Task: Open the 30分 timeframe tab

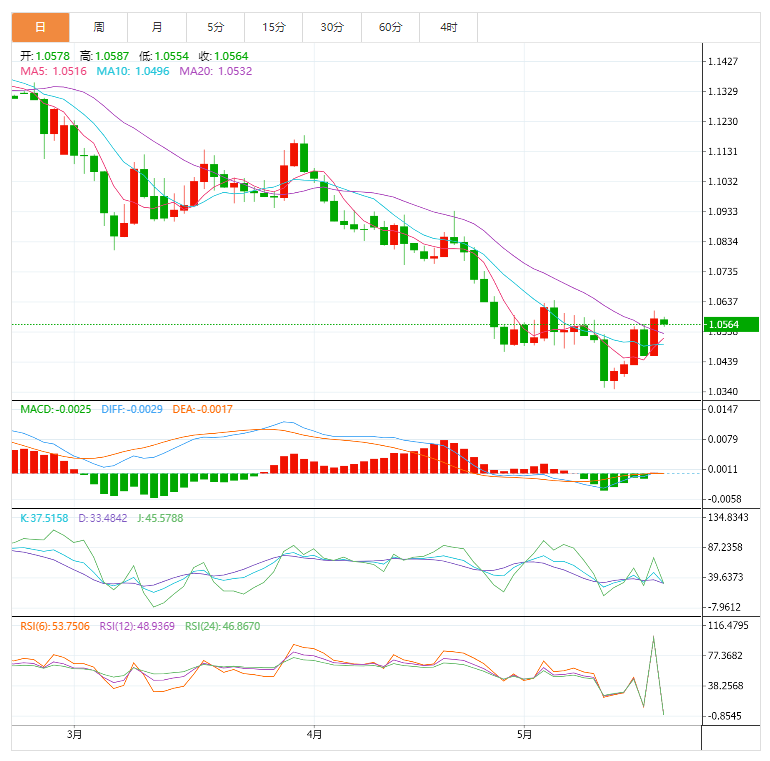Action: (332, 27)
